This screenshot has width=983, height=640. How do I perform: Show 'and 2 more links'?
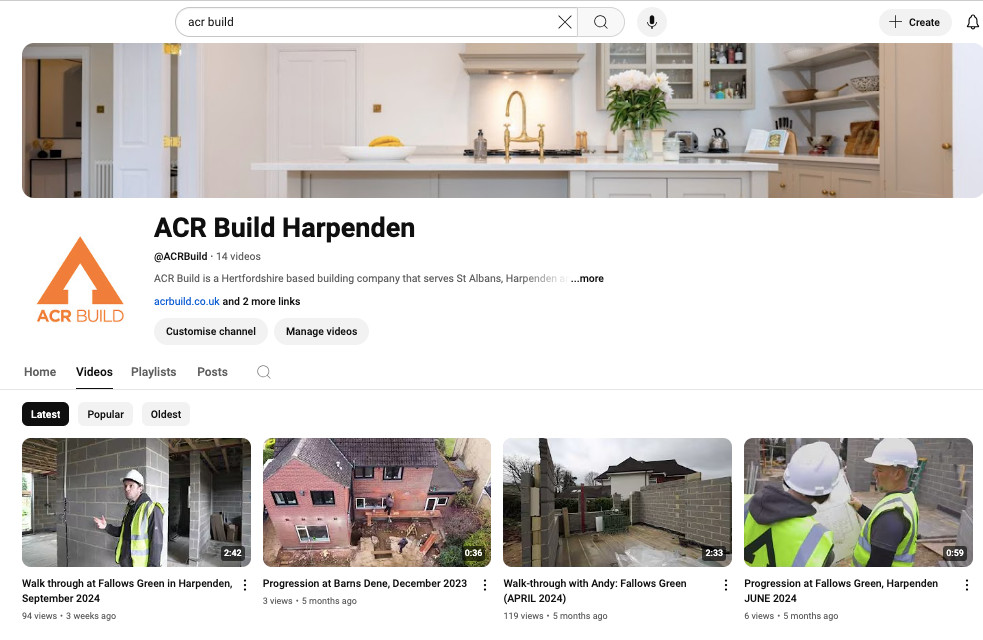pyautogui.click(x=261, y=302)
